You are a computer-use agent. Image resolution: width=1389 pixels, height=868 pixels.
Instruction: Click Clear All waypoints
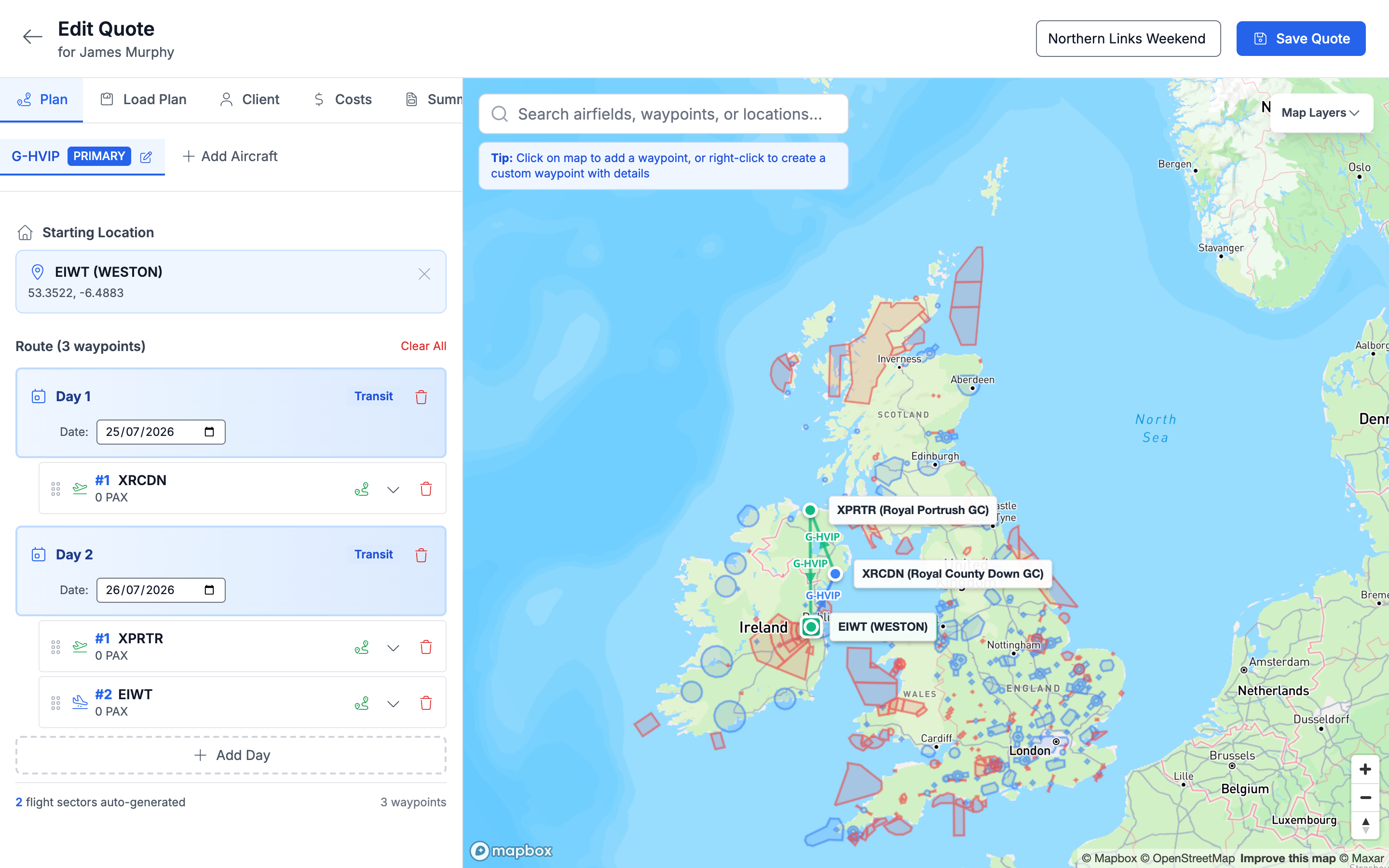click(423, 346)
